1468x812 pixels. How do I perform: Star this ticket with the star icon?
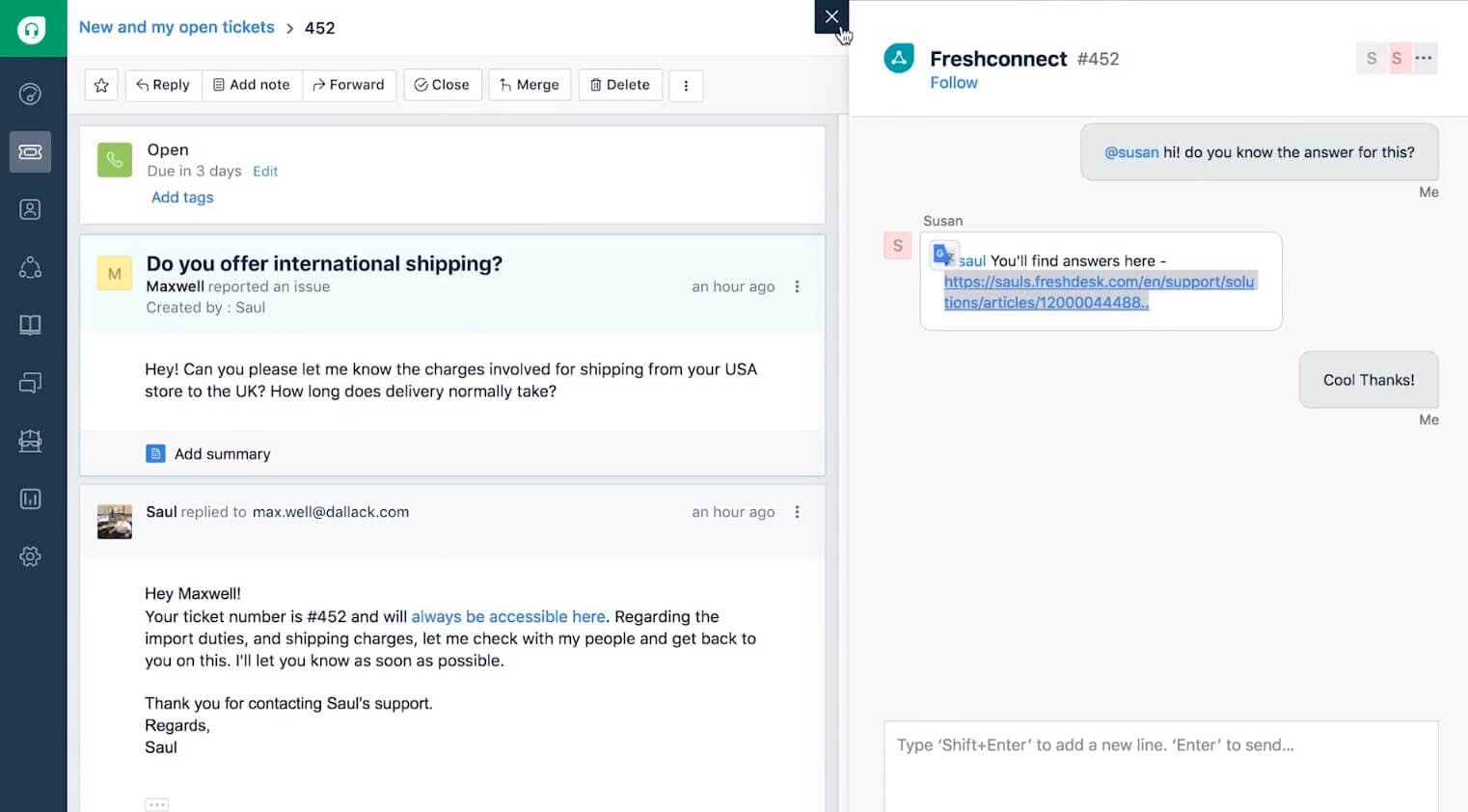101,85
